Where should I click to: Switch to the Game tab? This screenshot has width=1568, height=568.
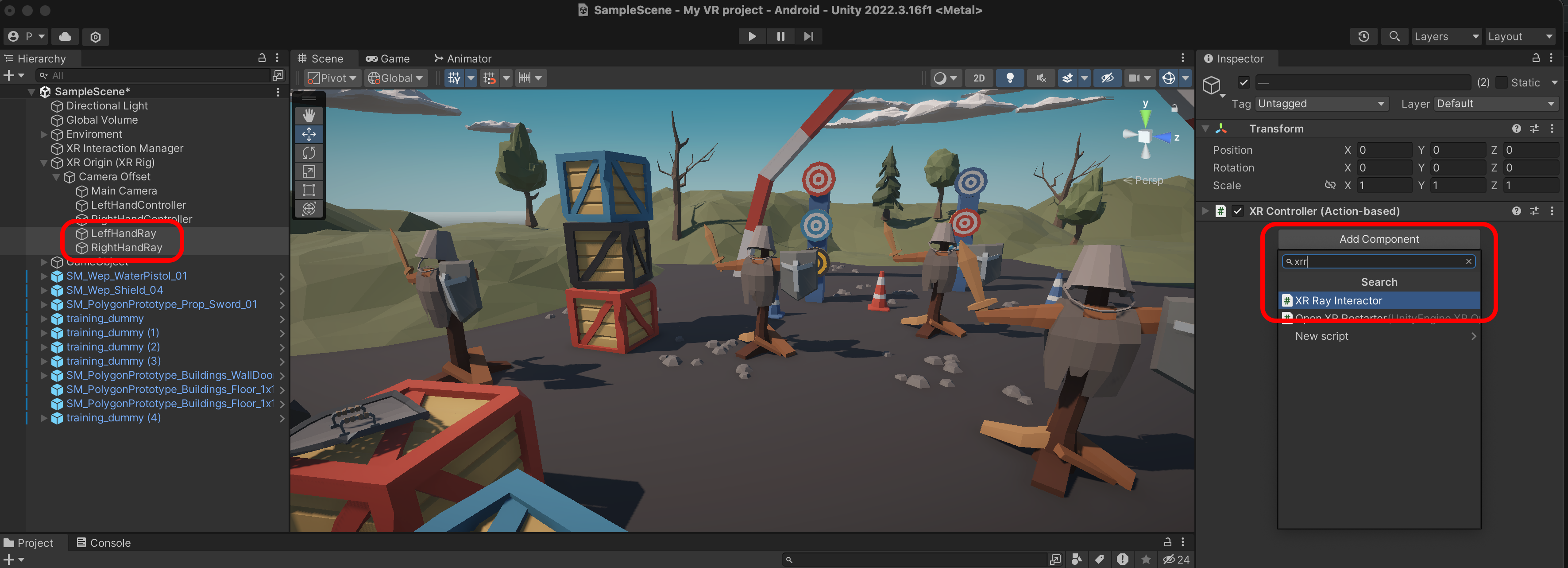click(388, 58)
